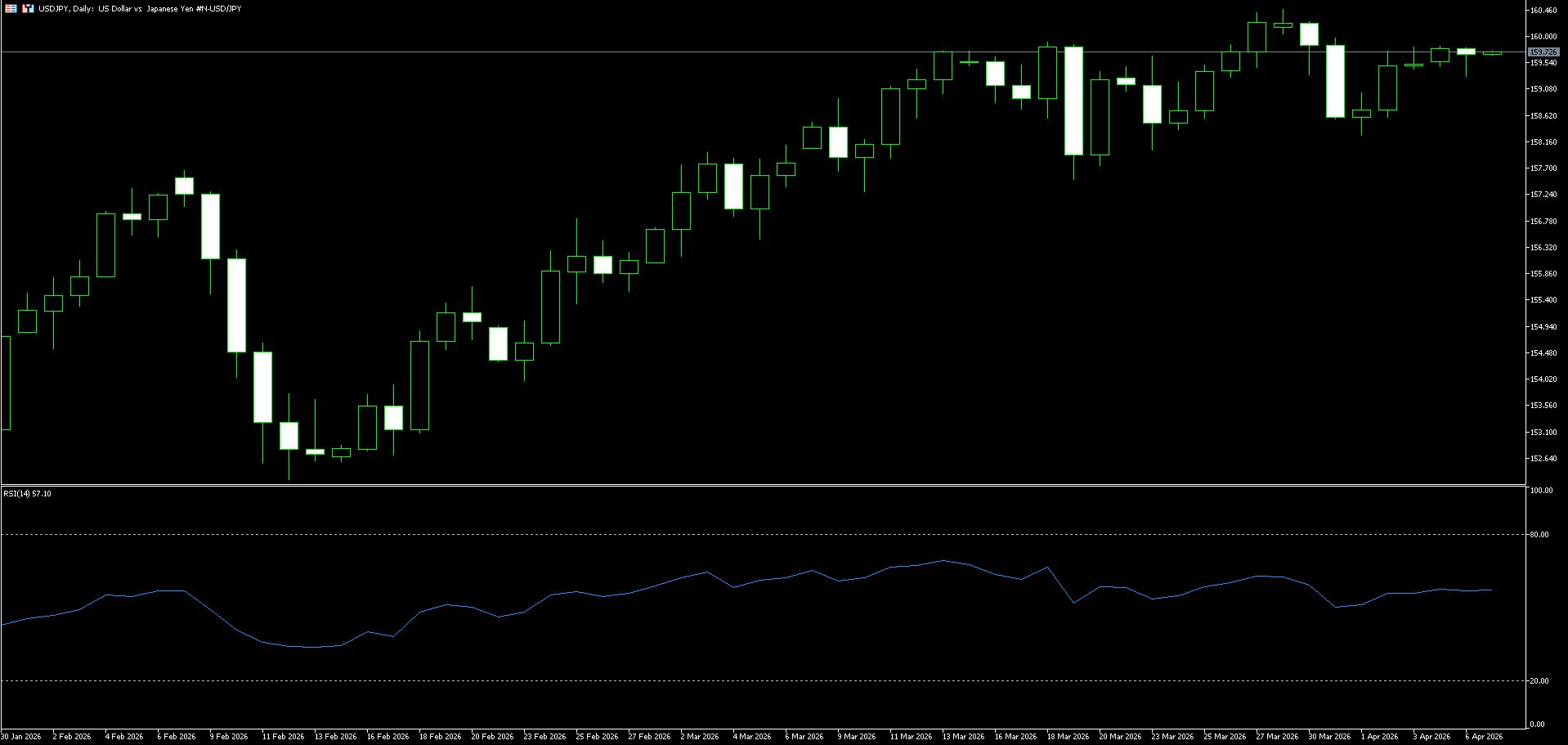The image size is (1568, 745).
Task: Click the 152.640 price scale label
Action: click(1543, 459)
